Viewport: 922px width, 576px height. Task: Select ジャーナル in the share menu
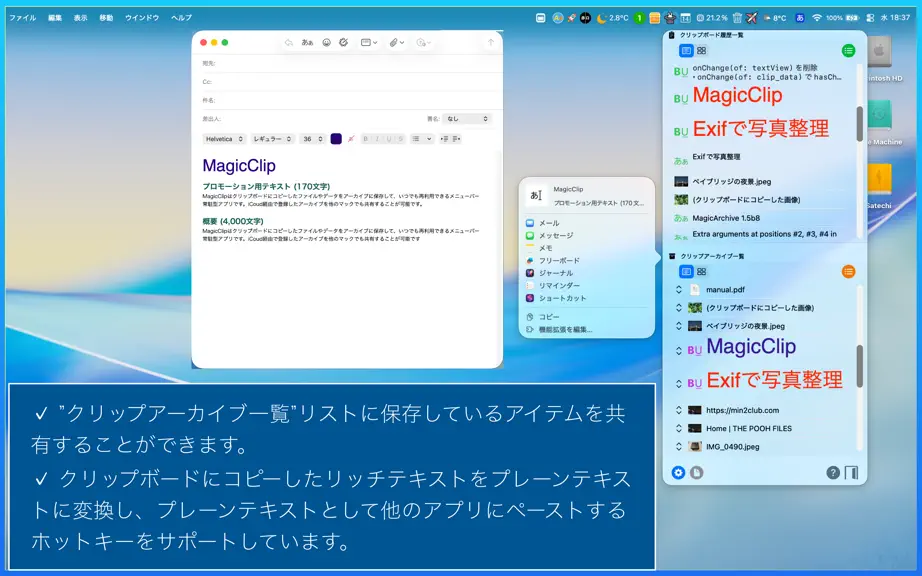[x=588, y=273]
